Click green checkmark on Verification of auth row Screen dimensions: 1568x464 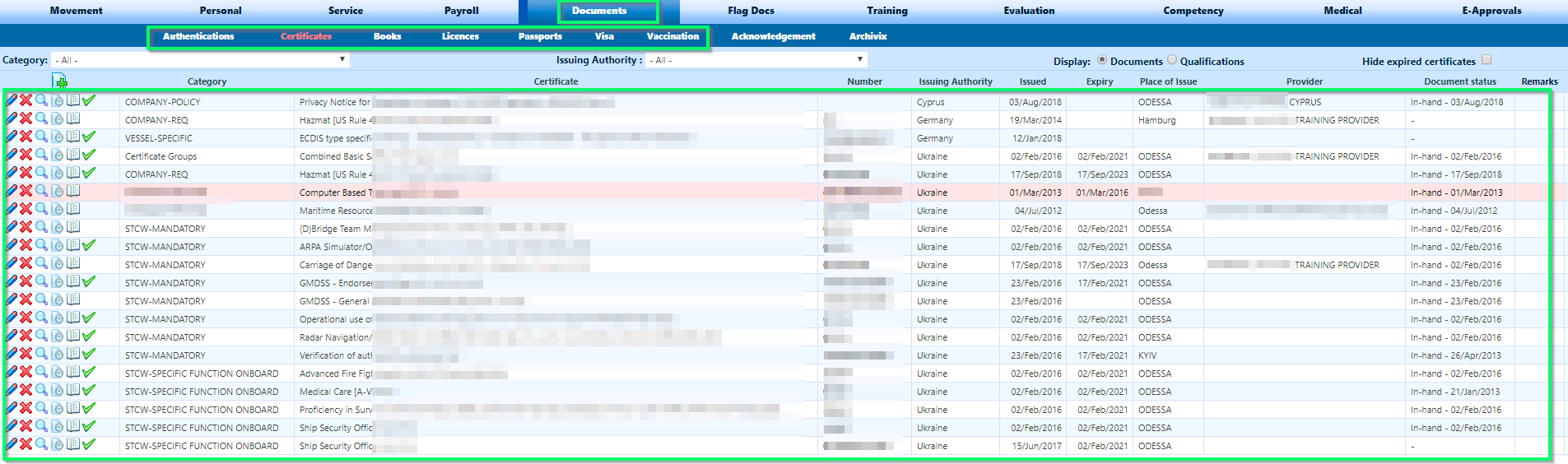tap(89, 354)
